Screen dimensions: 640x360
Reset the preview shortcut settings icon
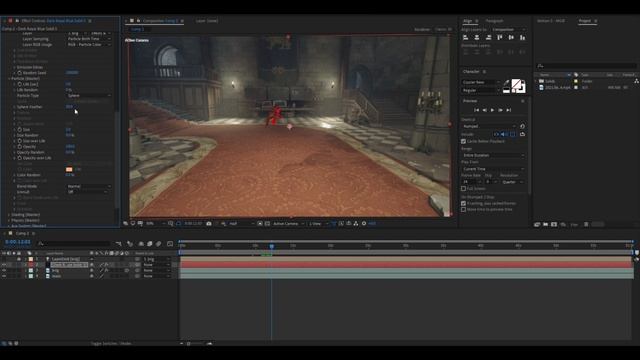[x=522, y=126]
